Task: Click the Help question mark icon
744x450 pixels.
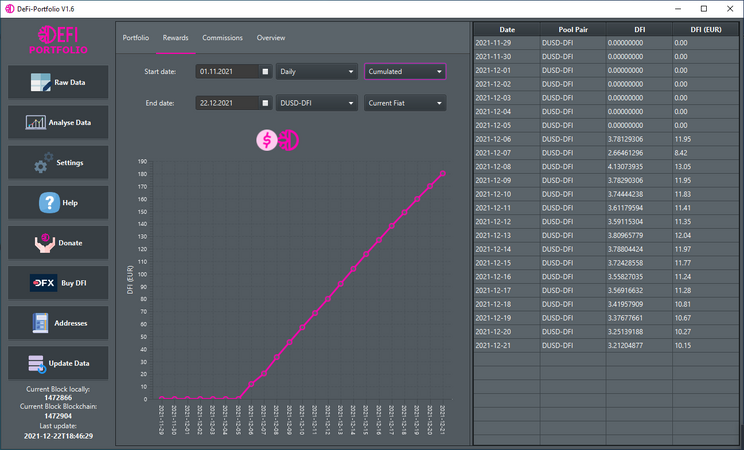Action: tap(49, 203)
